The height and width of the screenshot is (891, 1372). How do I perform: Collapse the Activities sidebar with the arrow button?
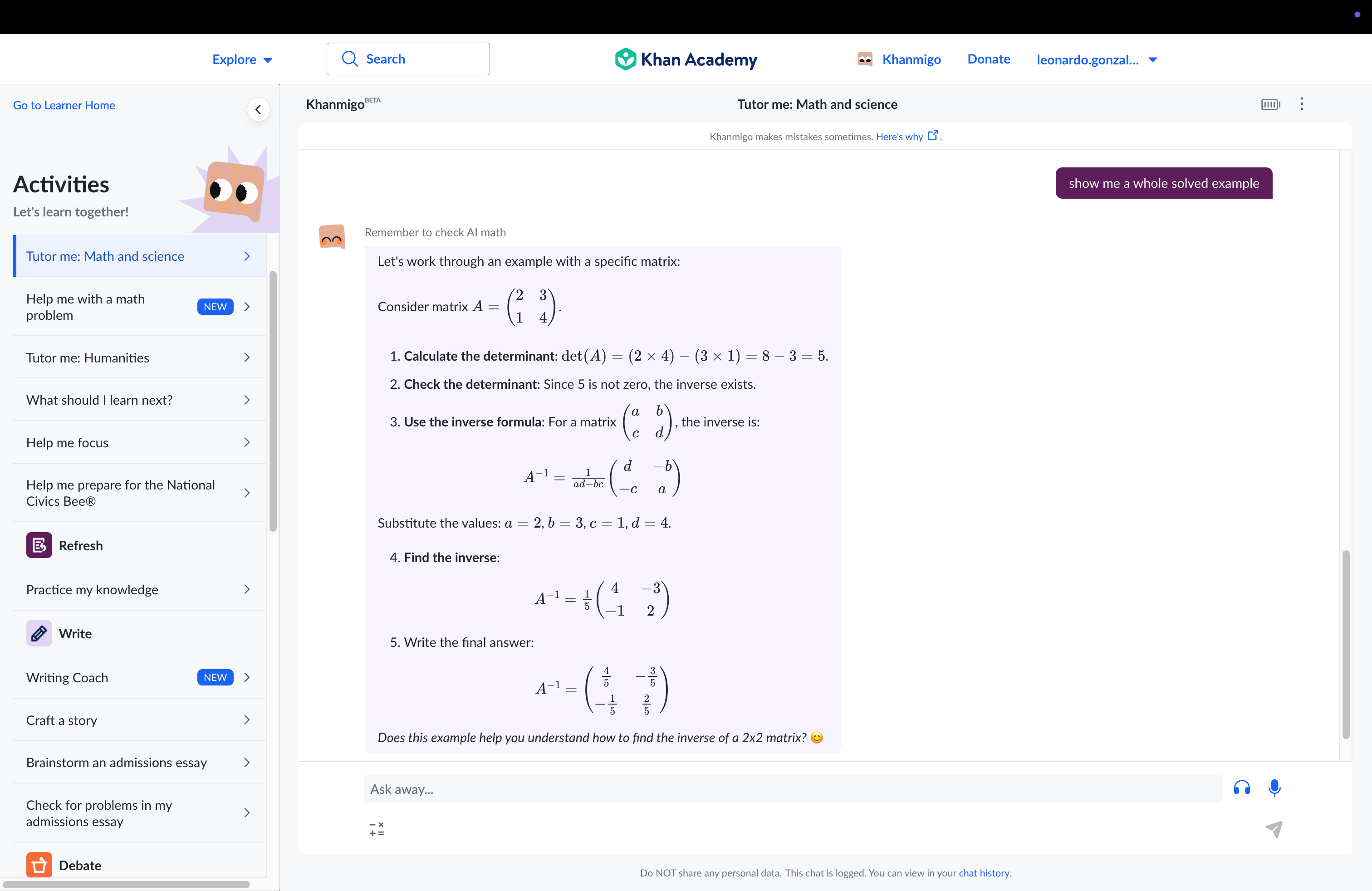point(258,109)
